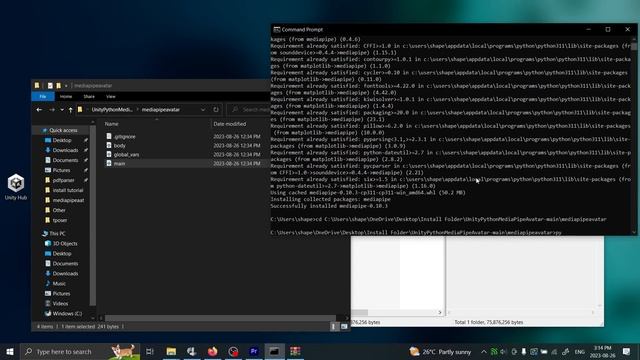640x360 pixels.
Task: Open pinned Downloads under Quick access
Action: pos(65,150)
